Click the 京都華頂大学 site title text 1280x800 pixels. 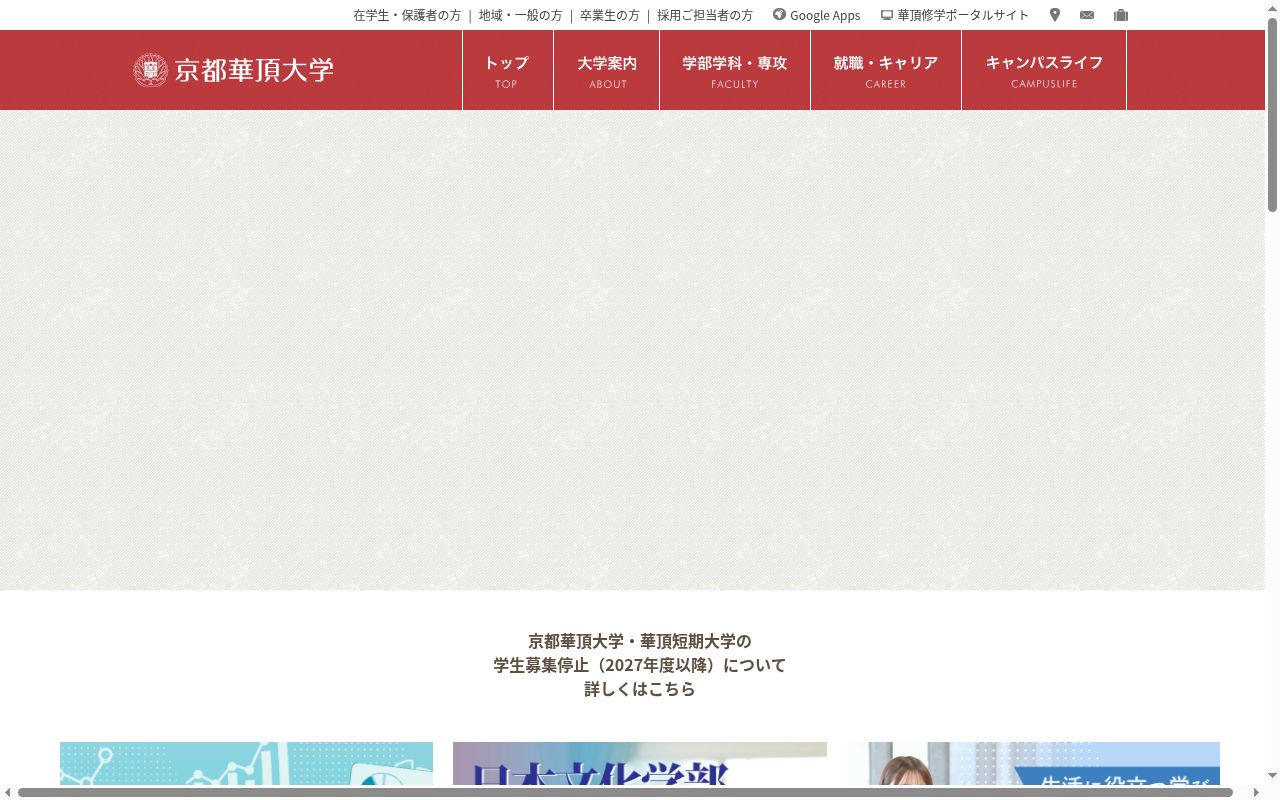(x=254, y=70)
